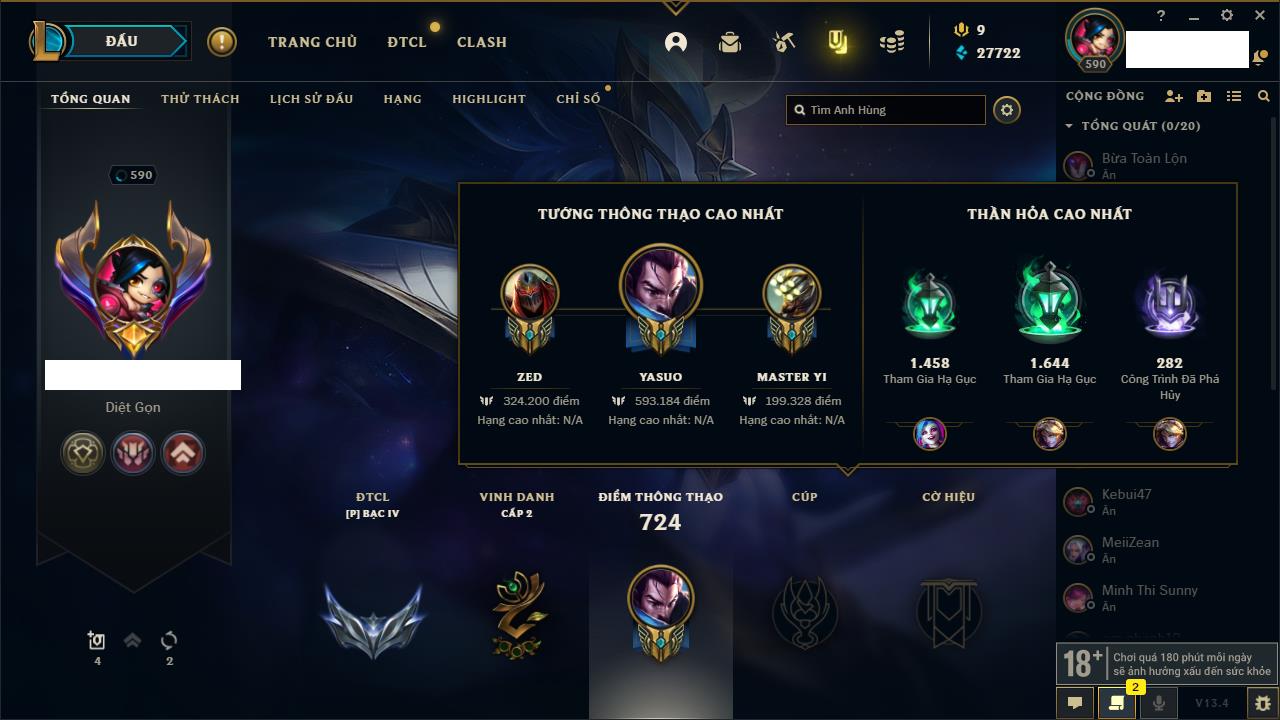The width and height of the screenshot is (1280, 720).
Task: Collapse the TỔNG QUÁT friend group
Action: tap(1069, 126)
